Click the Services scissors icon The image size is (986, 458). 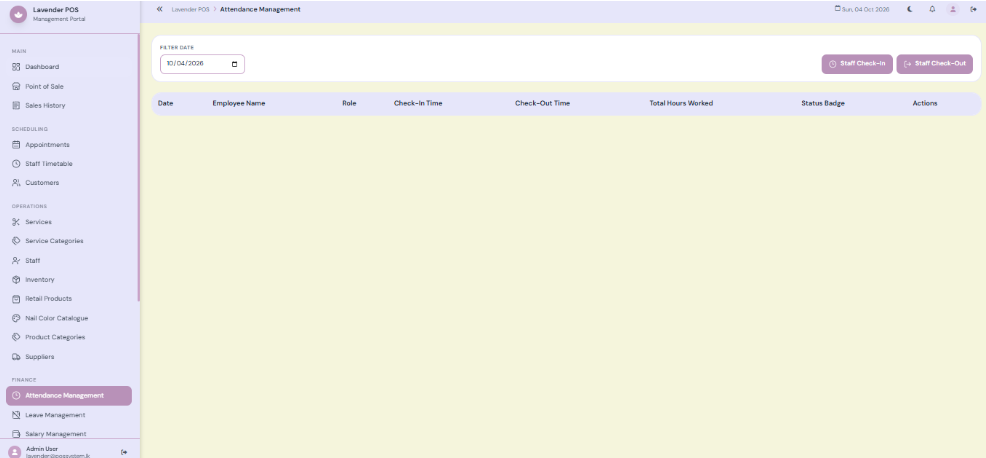coord(16,222)
